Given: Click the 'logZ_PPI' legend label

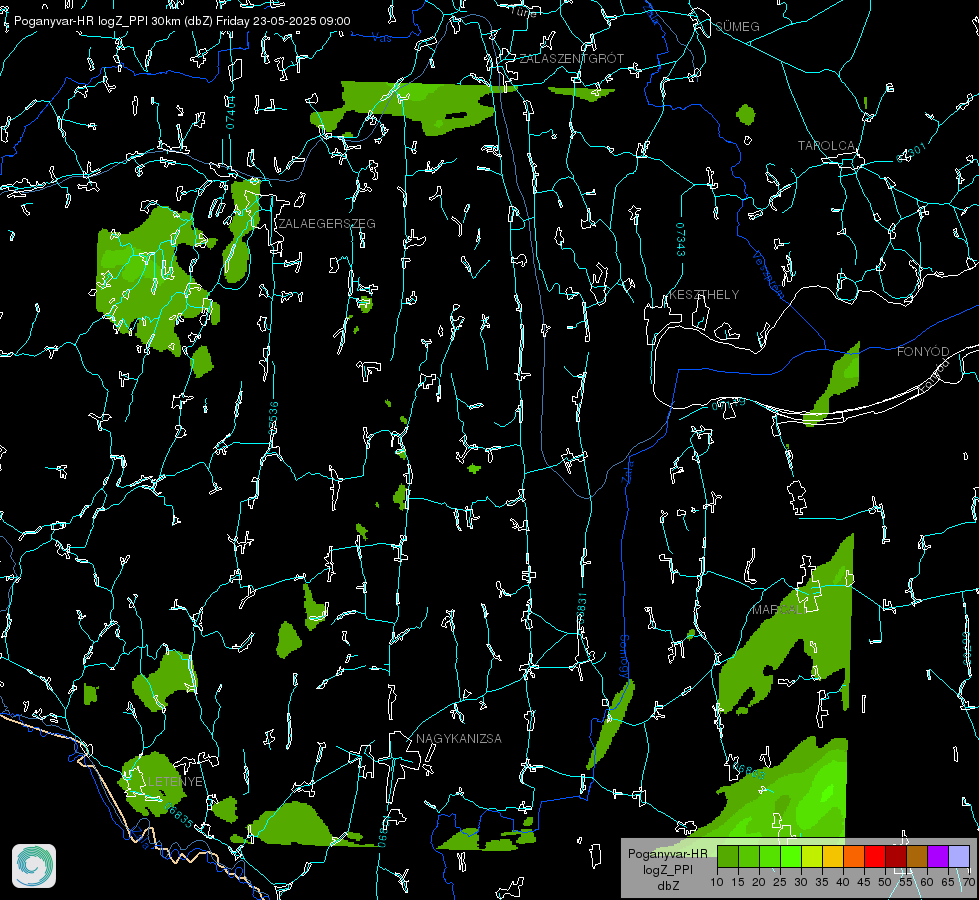Looking at the screenshot, I should point(667,869).
